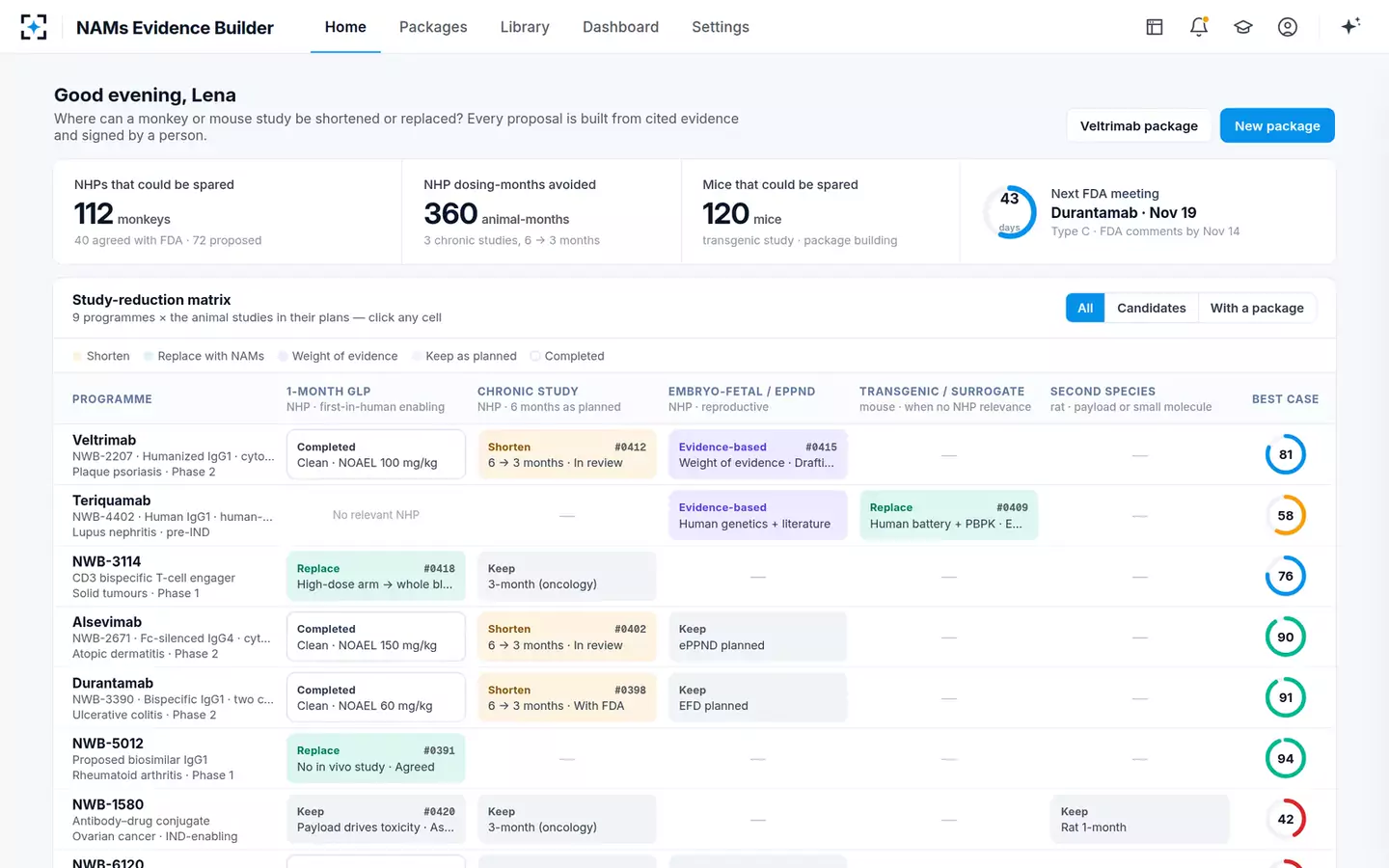Click the Shorten legend item
The width and height of the screenshot is (1389, 868).
click(101, 356)
